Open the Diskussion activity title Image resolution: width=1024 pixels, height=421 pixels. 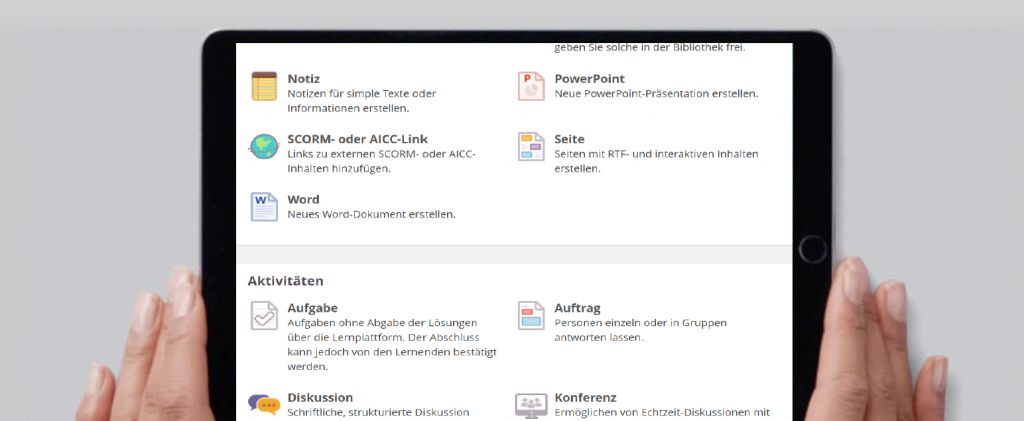click(x=320, y=397)
